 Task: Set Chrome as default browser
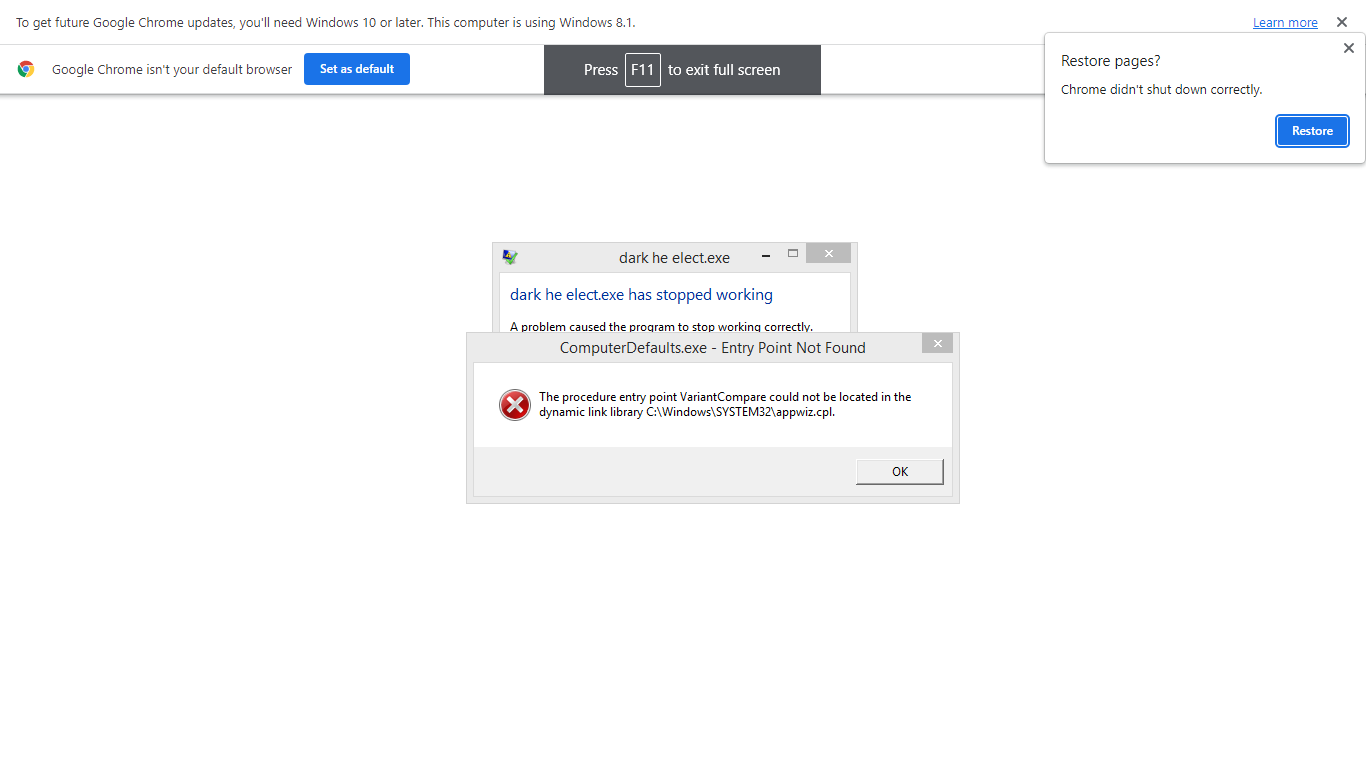[357, 69]
